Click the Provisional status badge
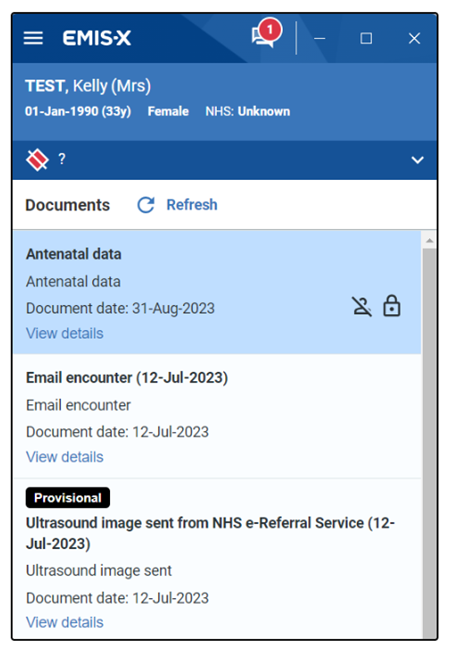 (68, 498)
